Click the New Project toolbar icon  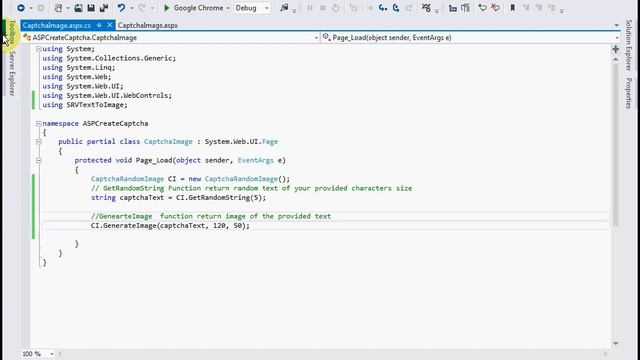coord(59,8)
